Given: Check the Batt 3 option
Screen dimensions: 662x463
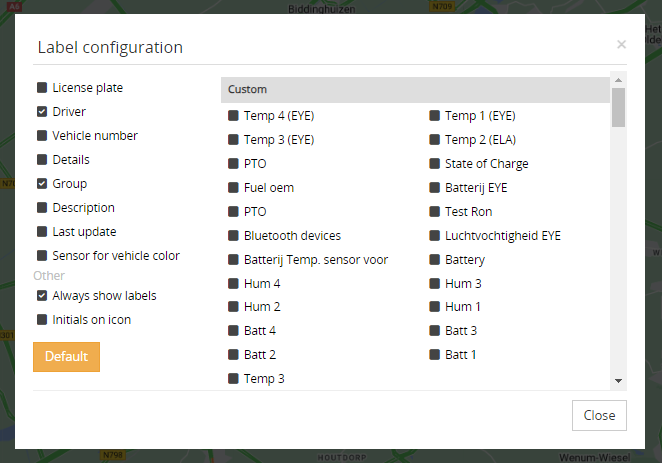Looking at the screenshot, I should [x=434, y=330].
